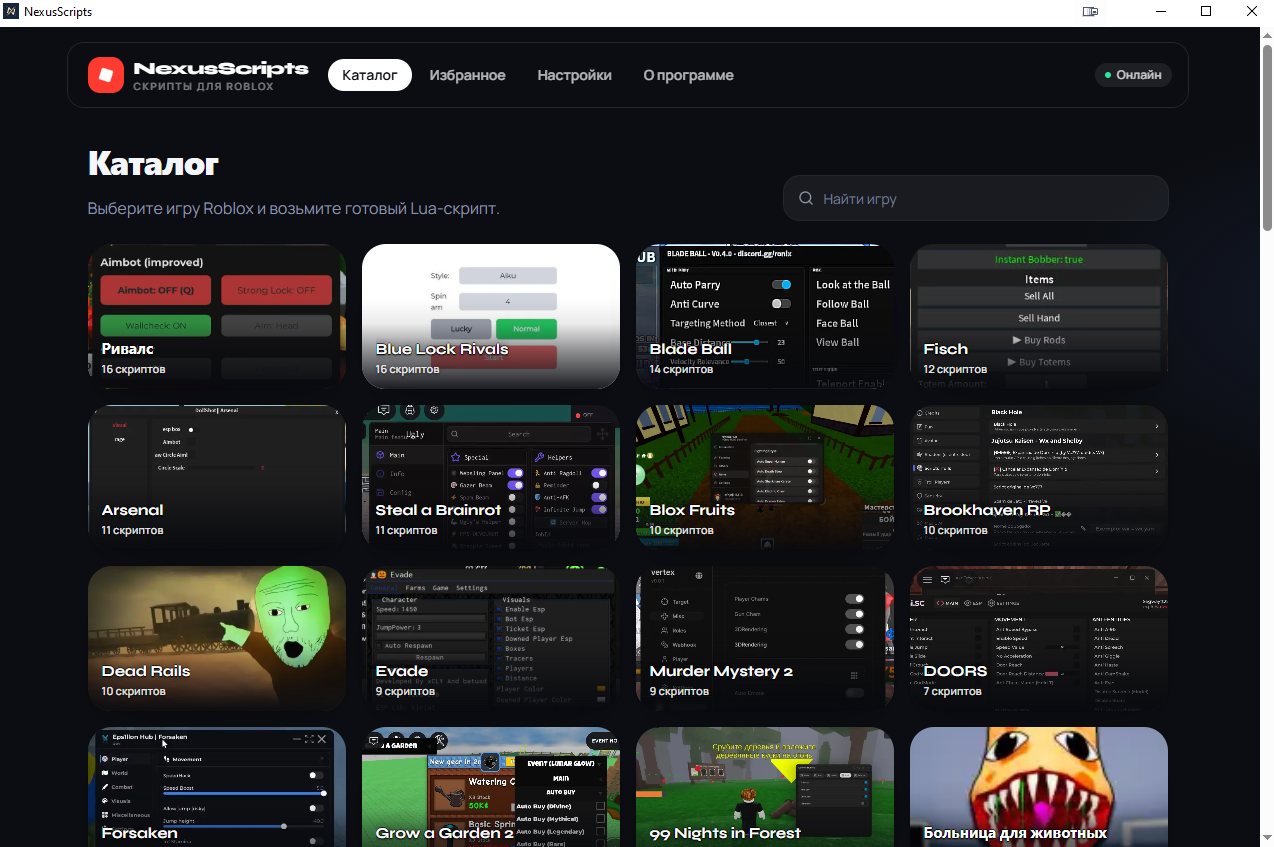Screen dimensions: 1274x847
Task: Click the scrollbar up arrow
Action: click(1266, 35)
